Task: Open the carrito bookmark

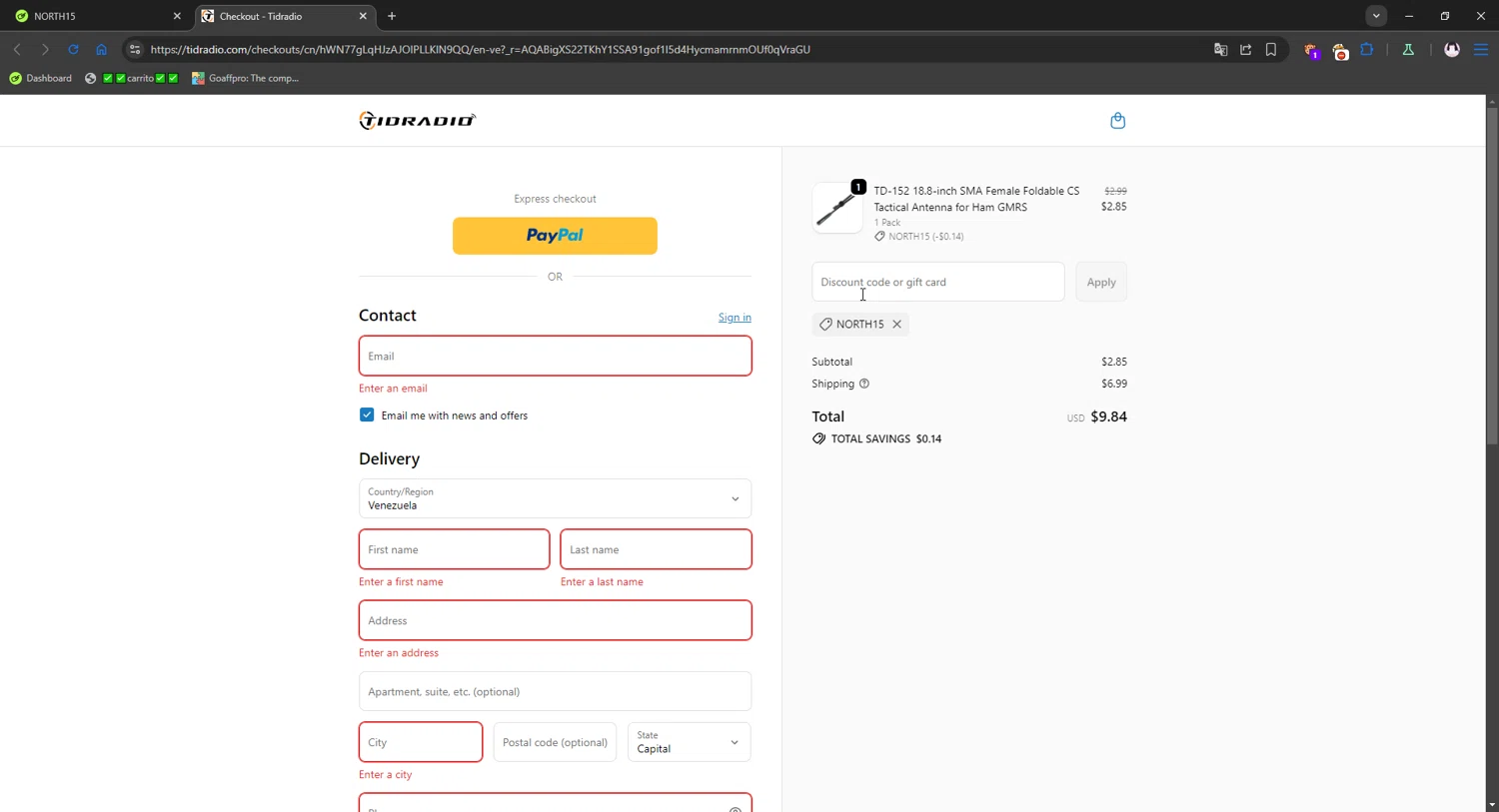Action: pyautogui.click(x=132, y=78)
